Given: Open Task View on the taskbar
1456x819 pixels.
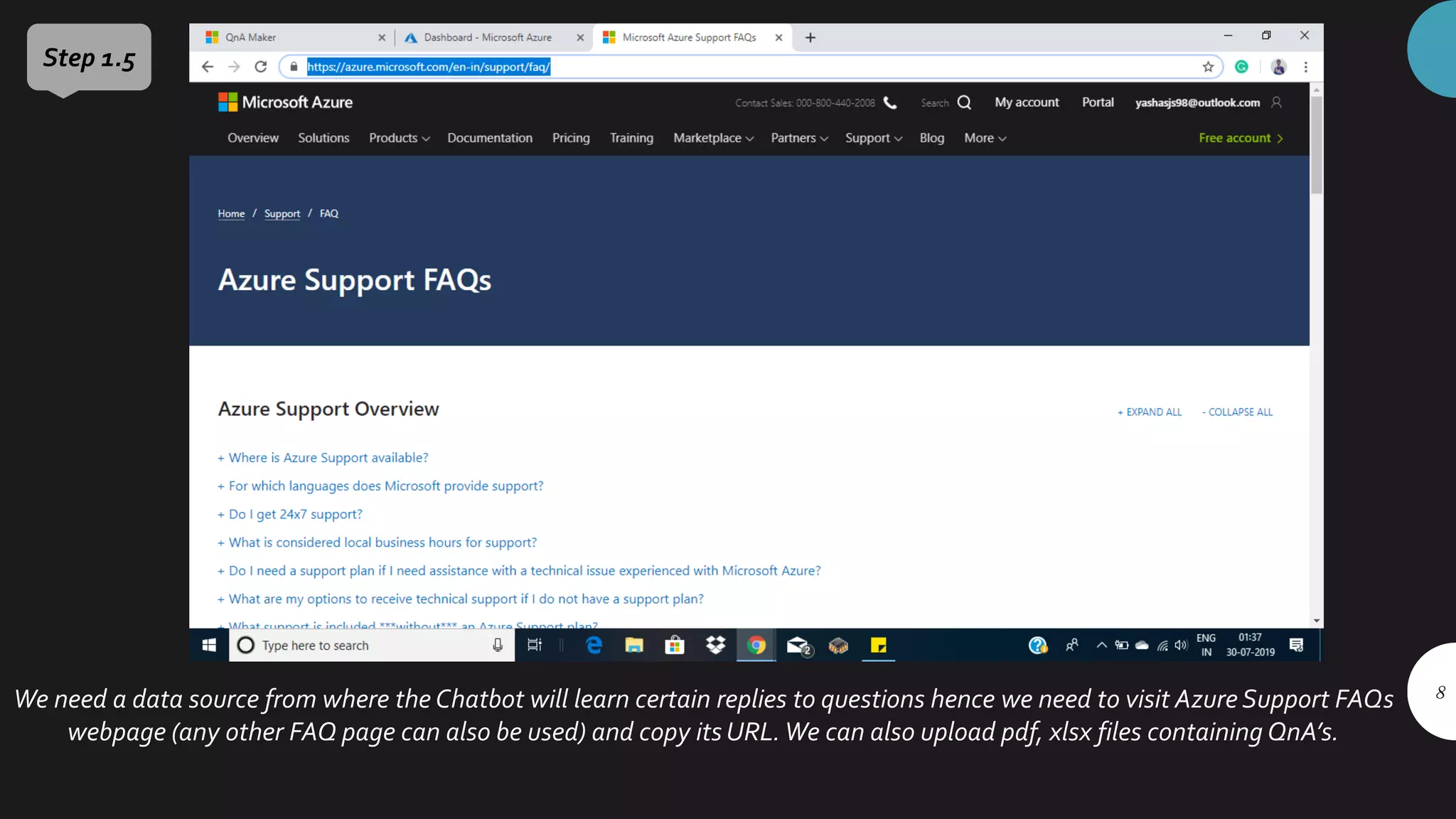Looking at the screenshot, I should (535, 645).
